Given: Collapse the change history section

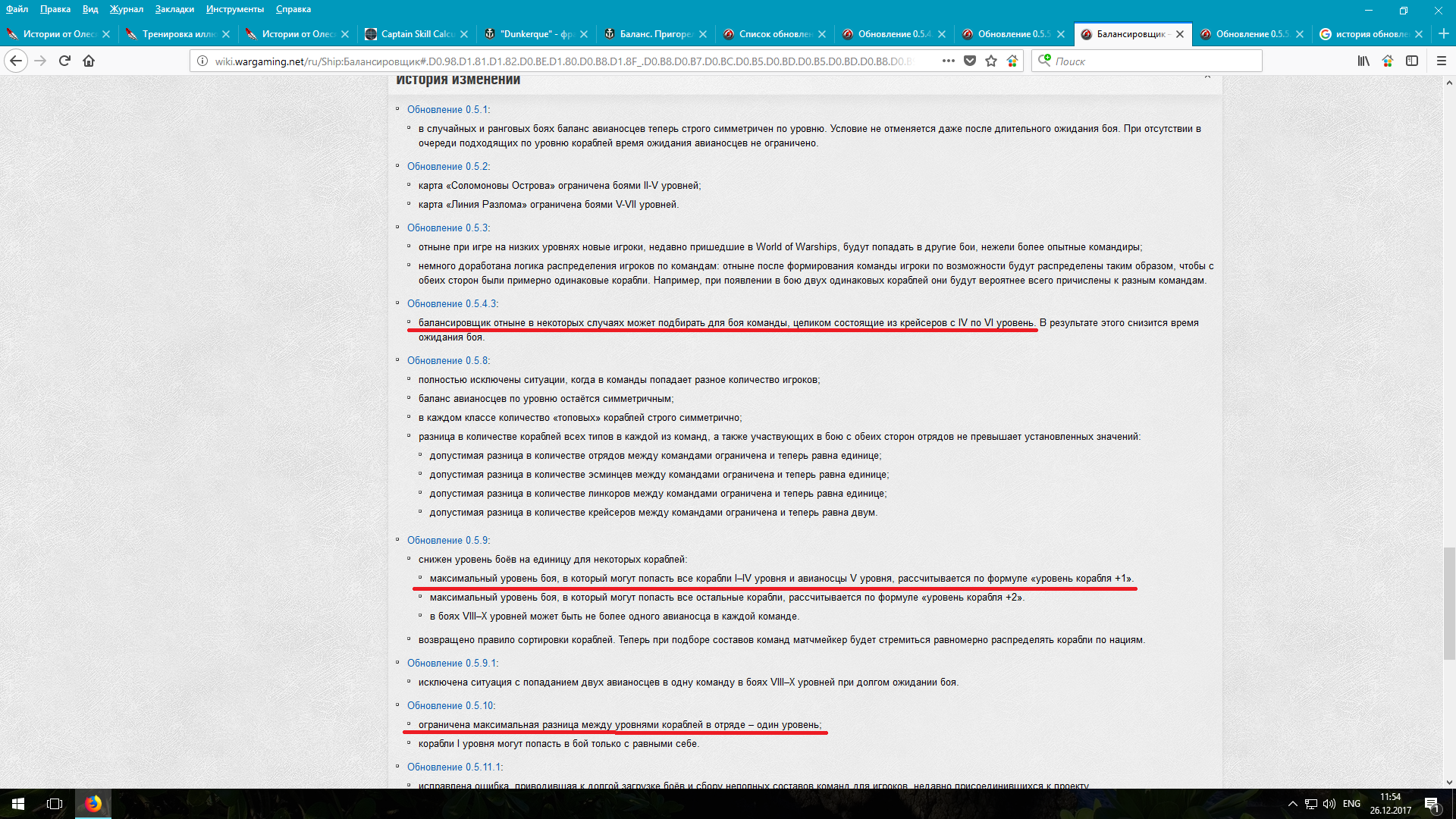Looking at the screenshot, I should (x=1207, y=77).
